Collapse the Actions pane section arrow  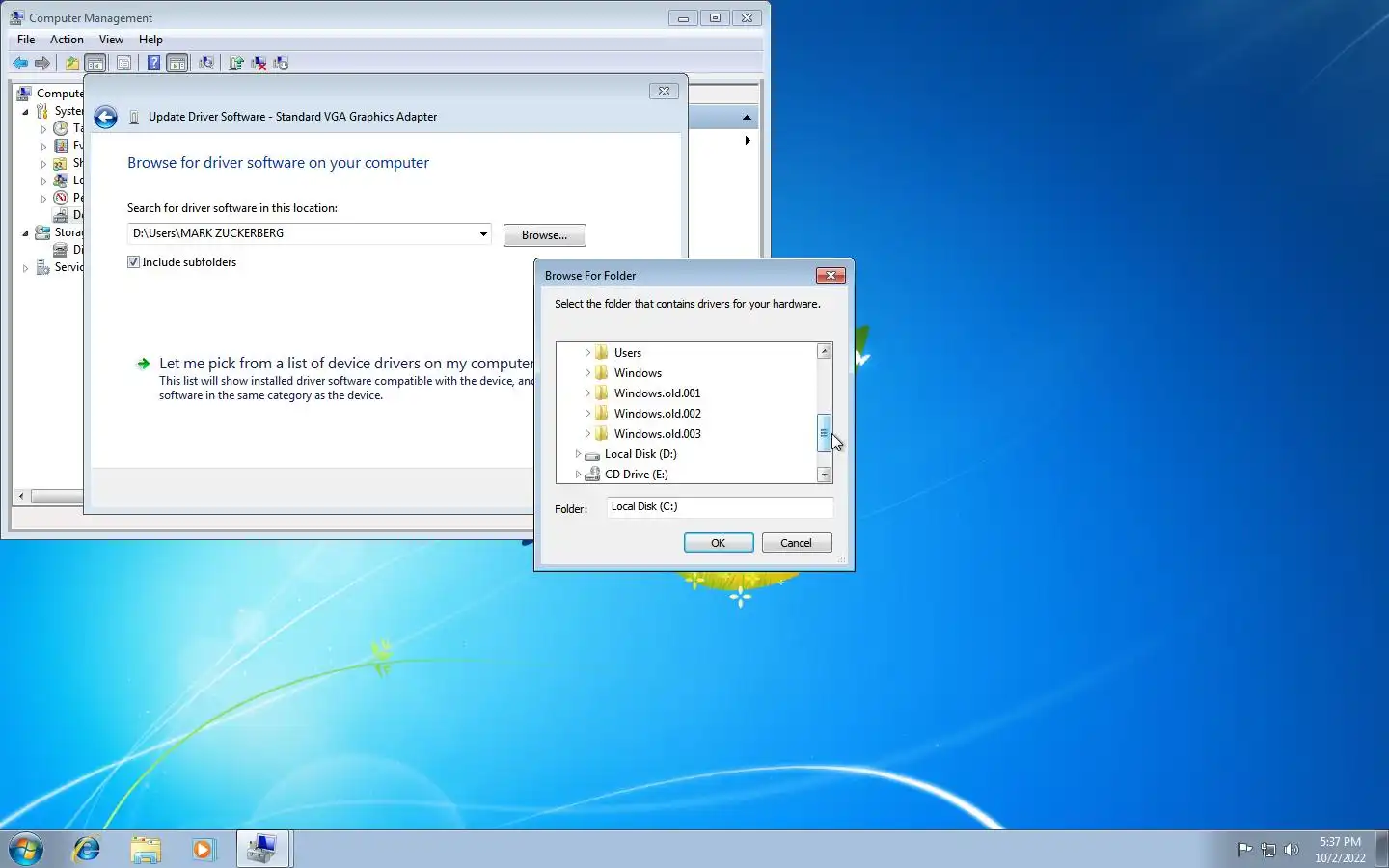(x=747, y=118)
